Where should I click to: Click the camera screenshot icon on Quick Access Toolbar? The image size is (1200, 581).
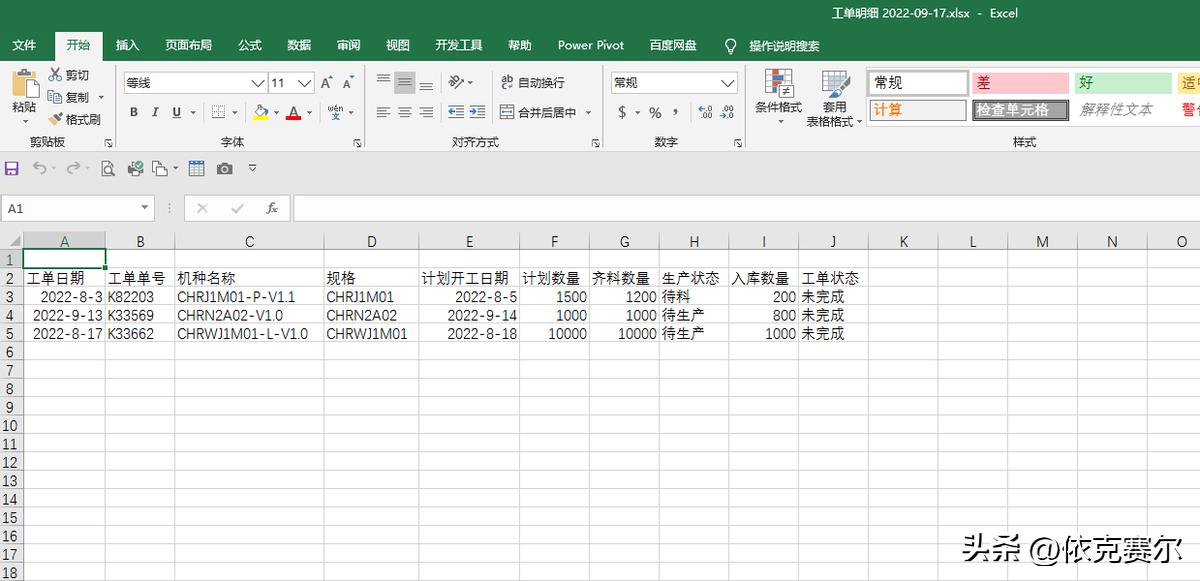click(x=223, y=170)
